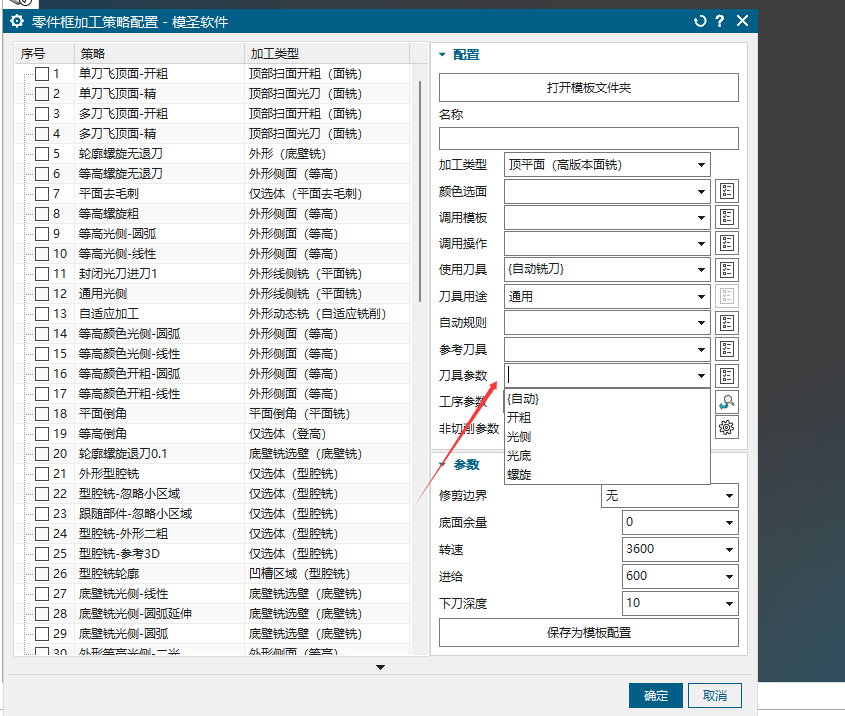The width and height of the screenshot is (845, 716).
Task: Click the 序号 column header
Action: click(x=44, y=54)
